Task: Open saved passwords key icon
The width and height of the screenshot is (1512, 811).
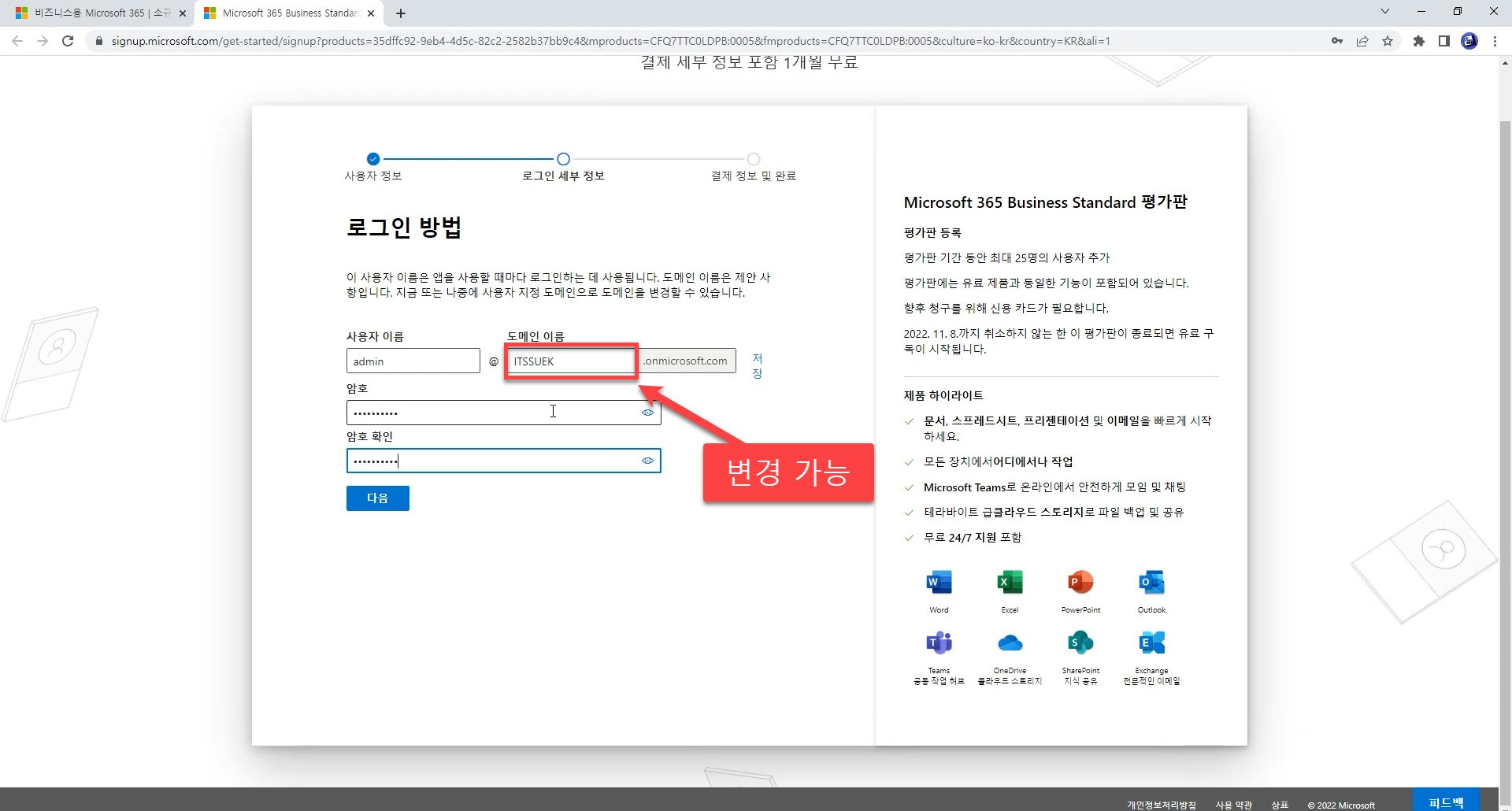Action: coord(1337,41)
